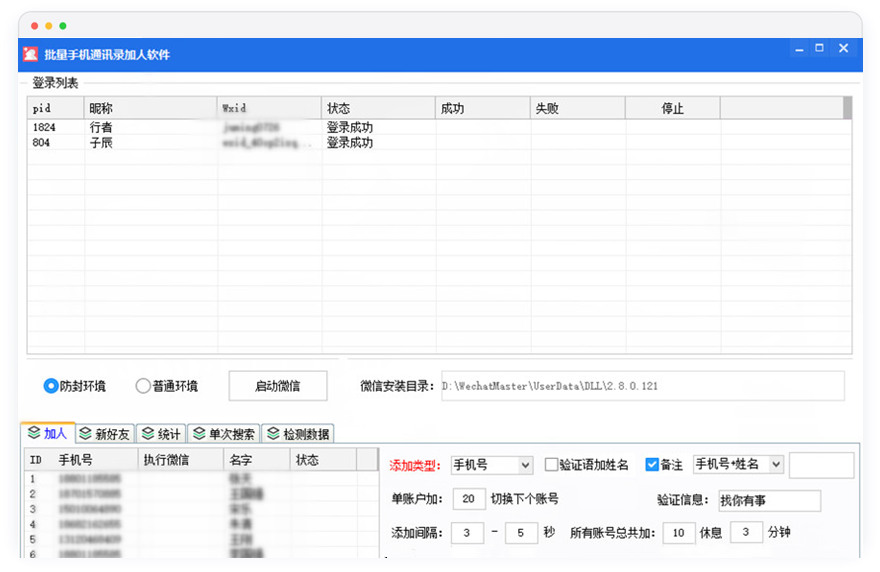
Task: Click the layers icon on 统计 tab
Action: pos(148,433)
